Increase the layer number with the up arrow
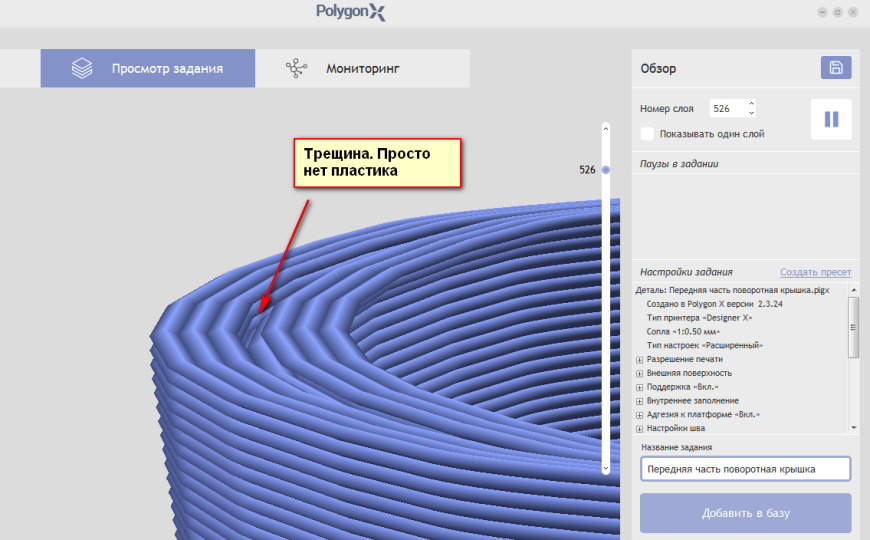The width and height of the screenshot is (870, 540). (x=751, y=104)
